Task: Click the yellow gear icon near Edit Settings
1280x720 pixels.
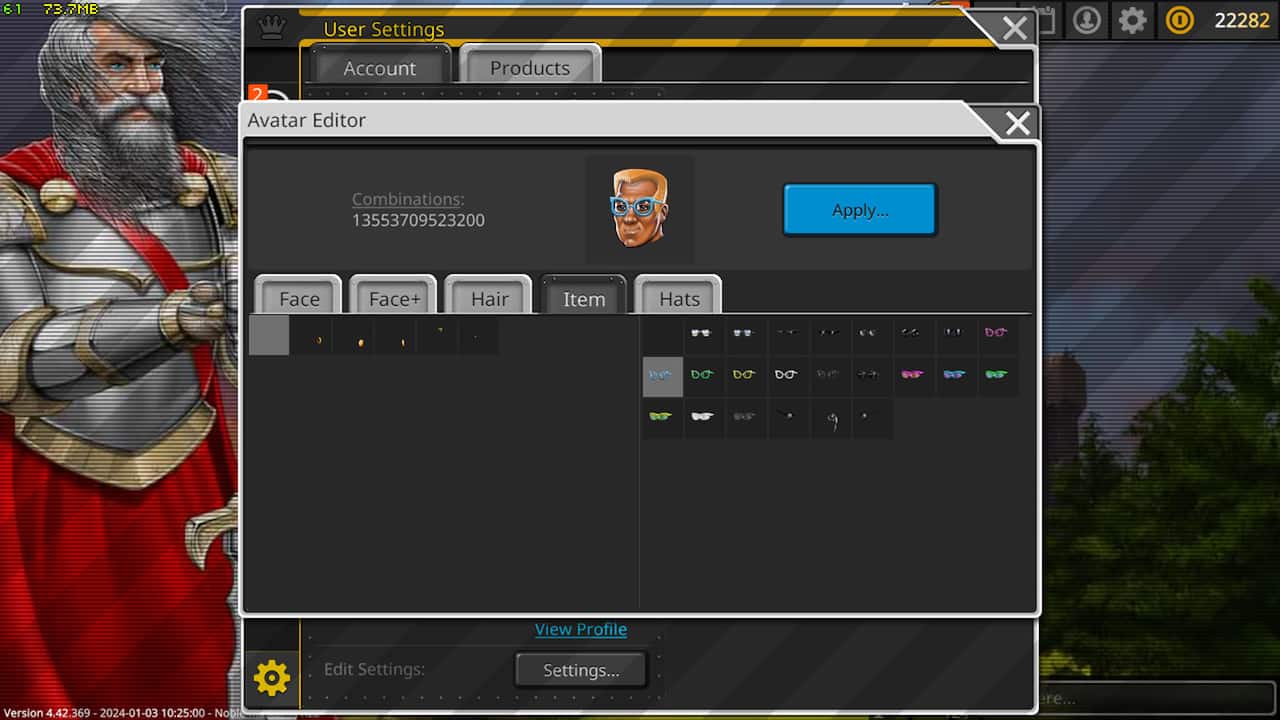Action: click(x=271, y=679)
